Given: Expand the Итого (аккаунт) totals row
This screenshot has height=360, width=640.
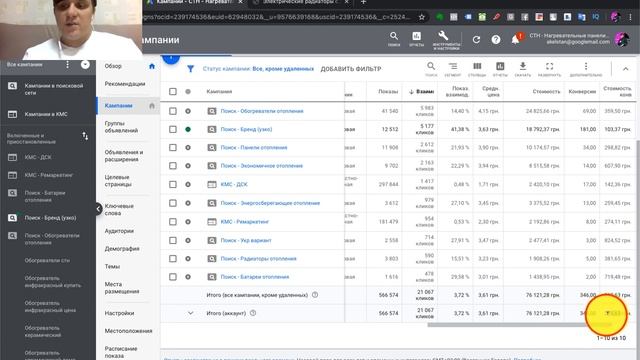Looking at the screenshot, I should coord(190,313).
